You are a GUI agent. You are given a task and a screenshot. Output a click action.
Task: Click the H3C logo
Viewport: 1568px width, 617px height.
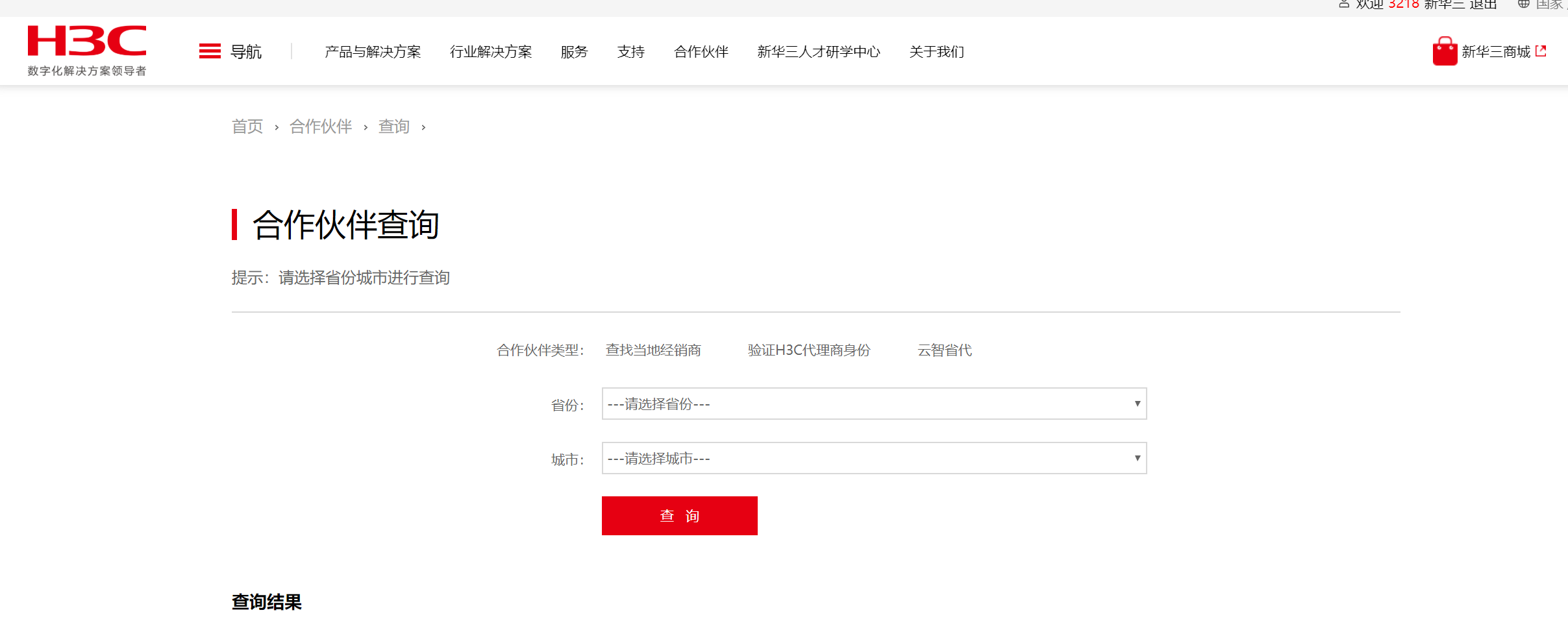pos(87,51)
